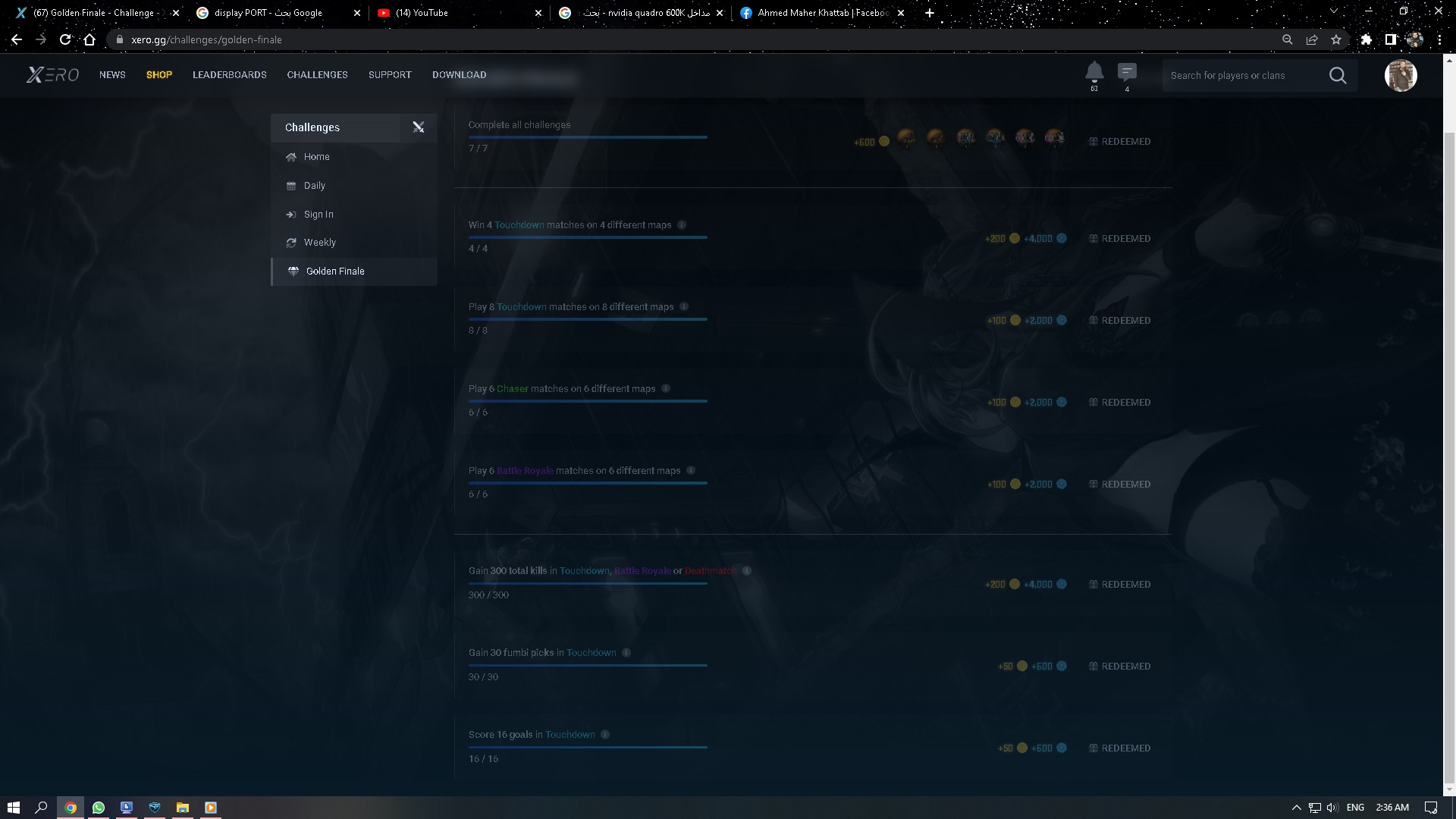Image resolution: width=1456 pixels, height=819 pixels.
Task: Expand the Chrome tab search chevron
Action: [x=1333, y=12]
